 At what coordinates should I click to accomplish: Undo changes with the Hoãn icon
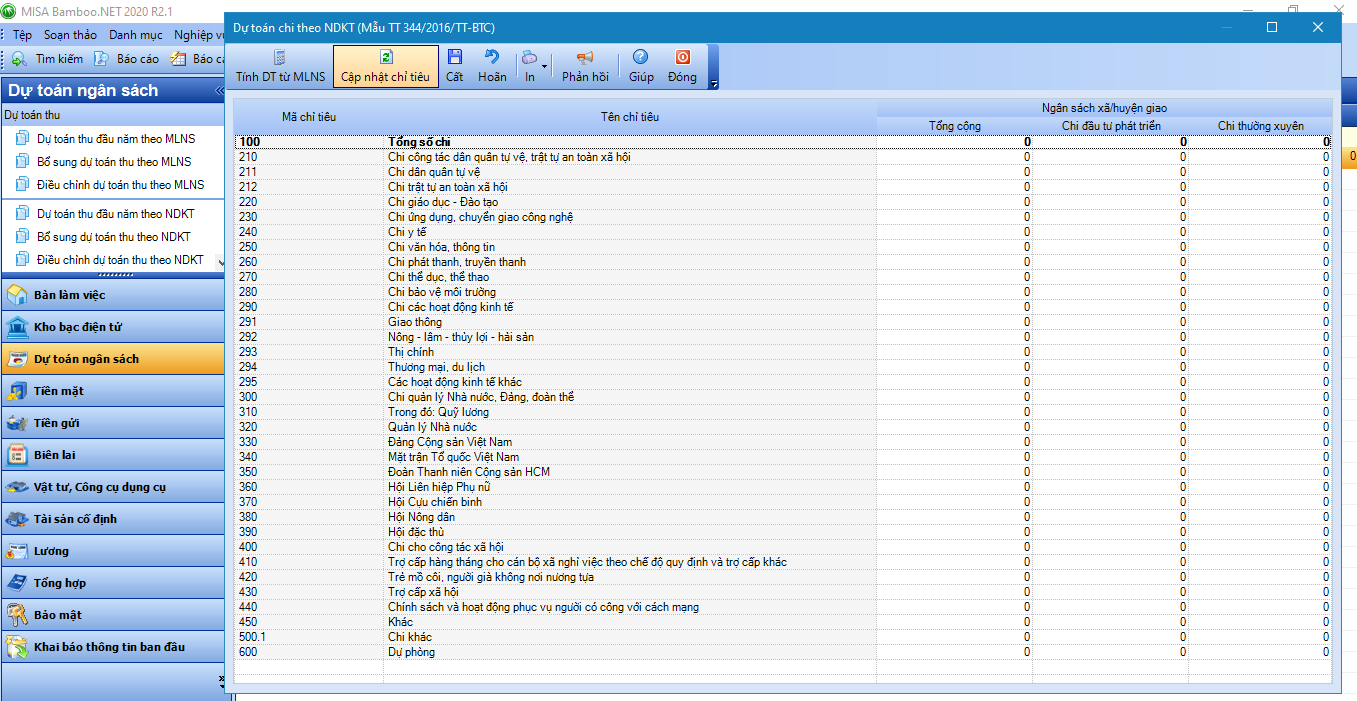[x=492, y=58]
